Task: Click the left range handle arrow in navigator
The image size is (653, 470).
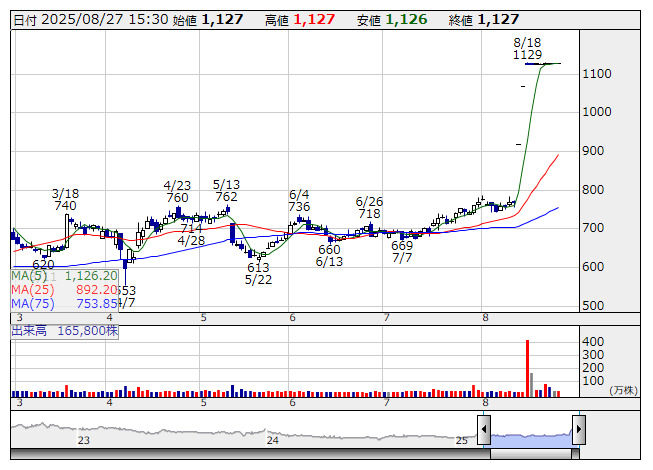Action: coord(484,430)
